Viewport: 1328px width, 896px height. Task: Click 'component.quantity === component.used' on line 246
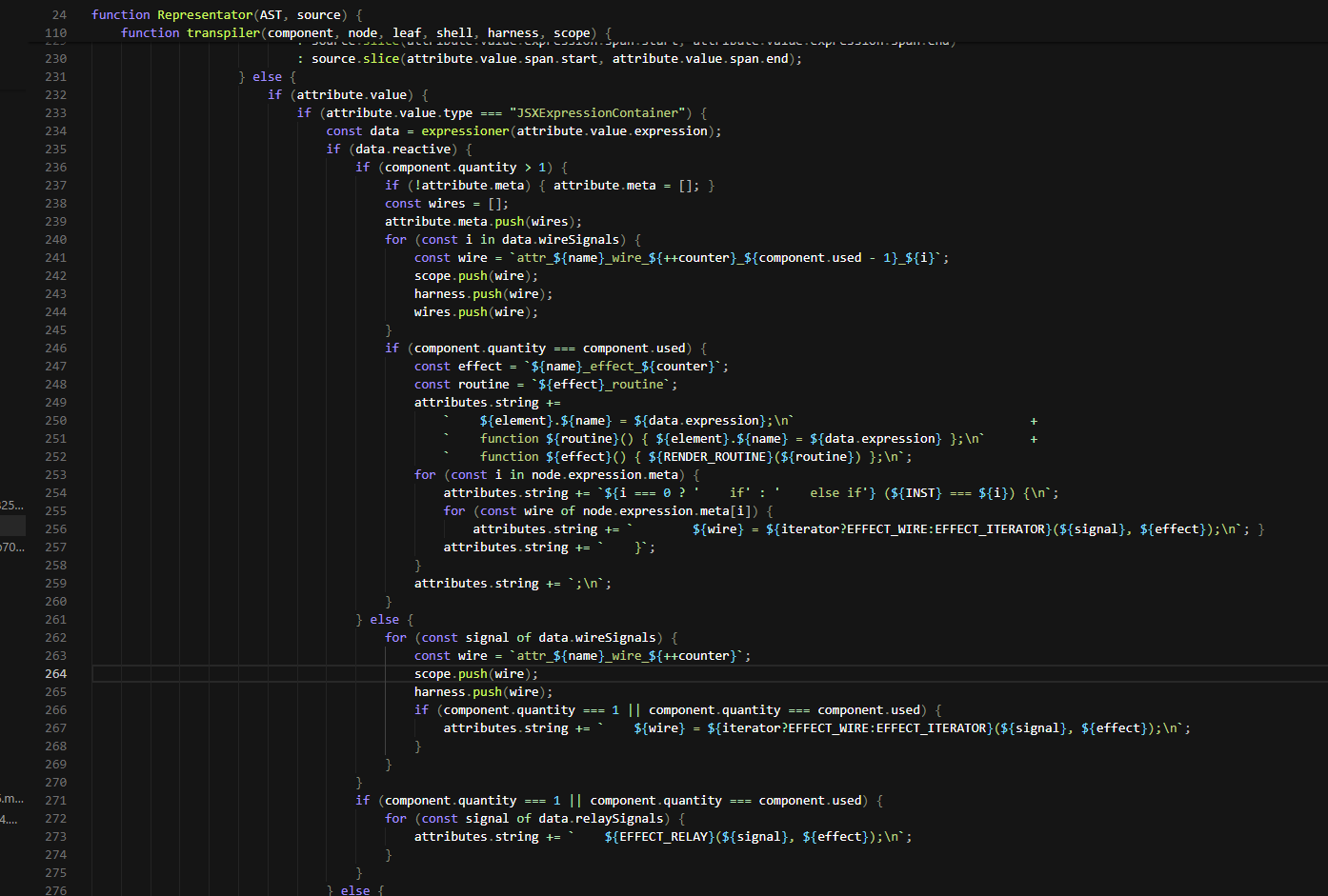click(551, 348)
